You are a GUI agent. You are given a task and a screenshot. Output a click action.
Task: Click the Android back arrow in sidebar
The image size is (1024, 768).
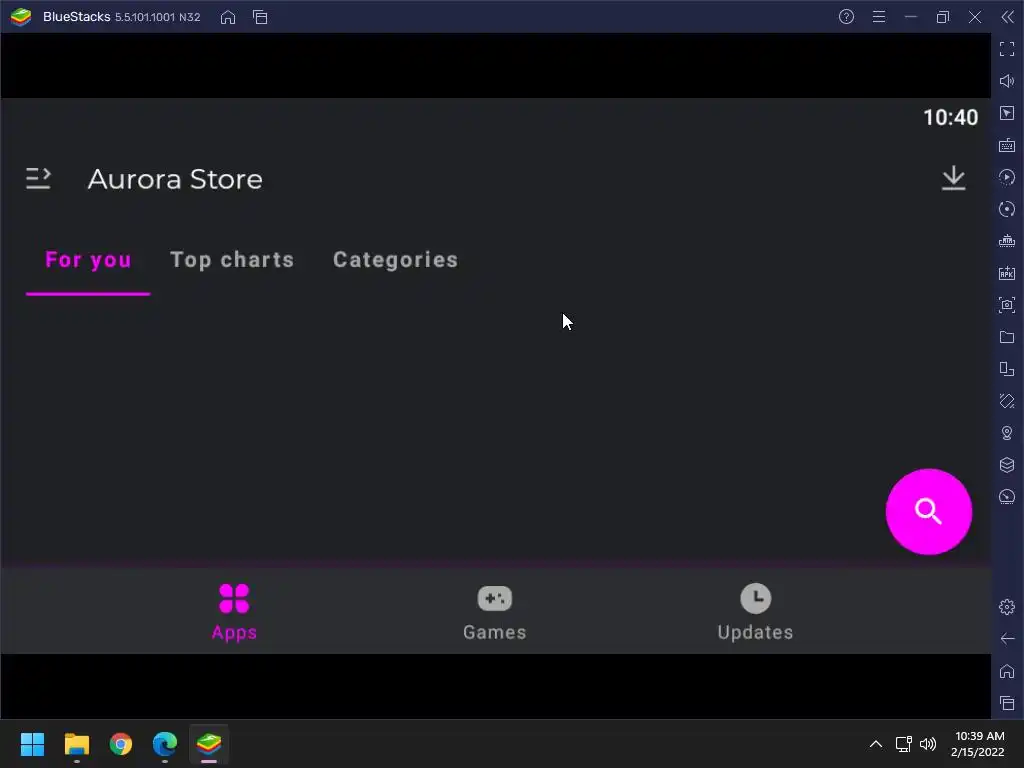tap(1007, 639)
